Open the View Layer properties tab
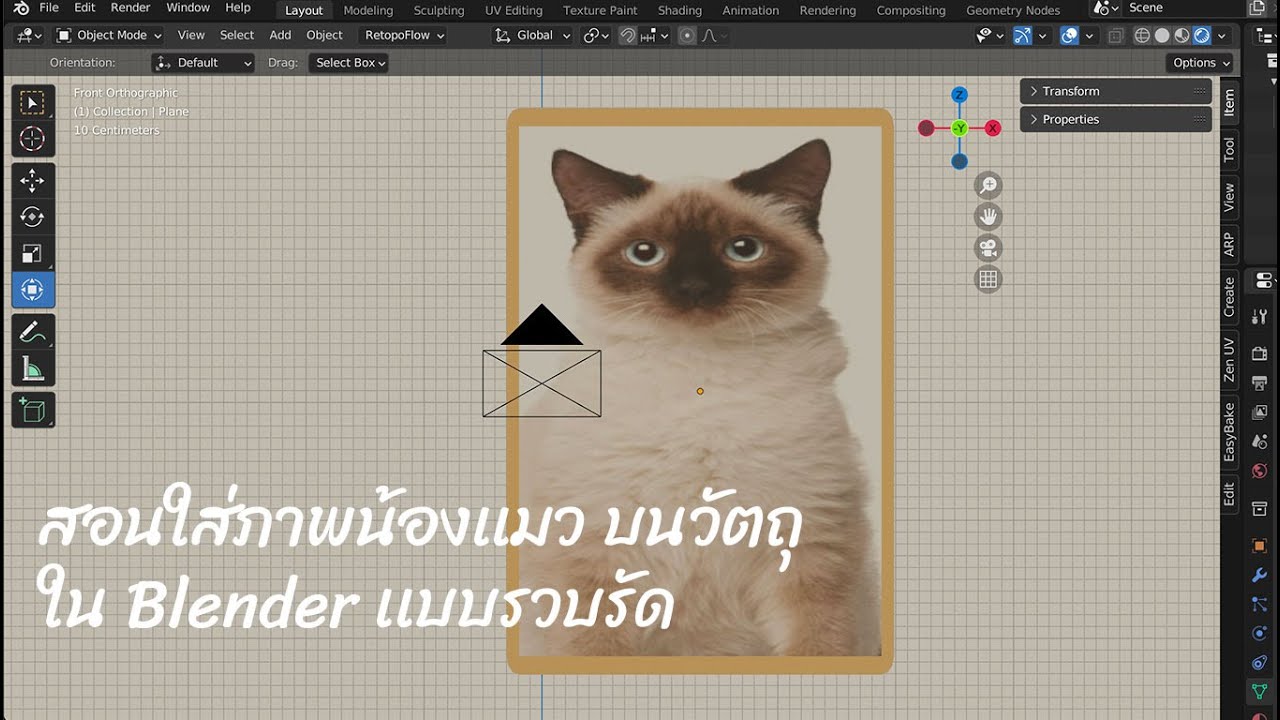 tap(1260, 412)
